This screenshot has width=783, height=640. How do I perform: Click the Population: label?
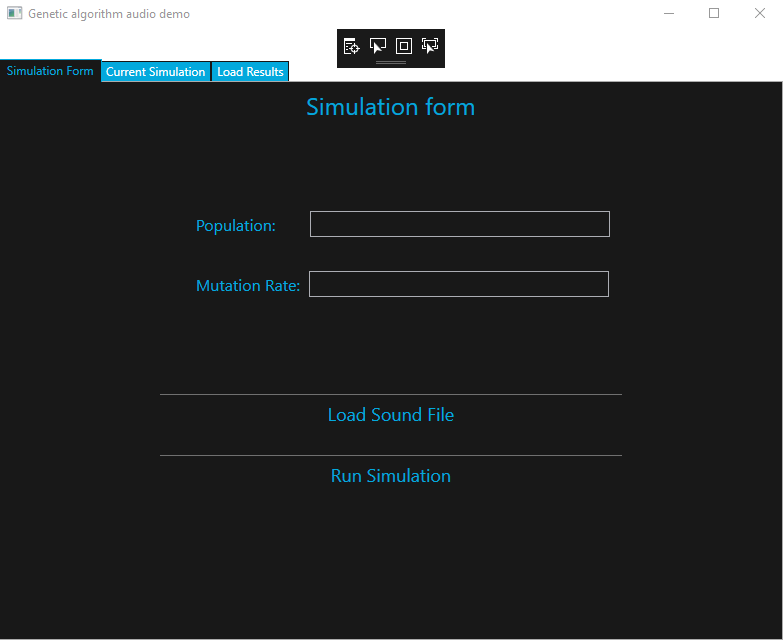pyautogui.click(x=236, y=226)
